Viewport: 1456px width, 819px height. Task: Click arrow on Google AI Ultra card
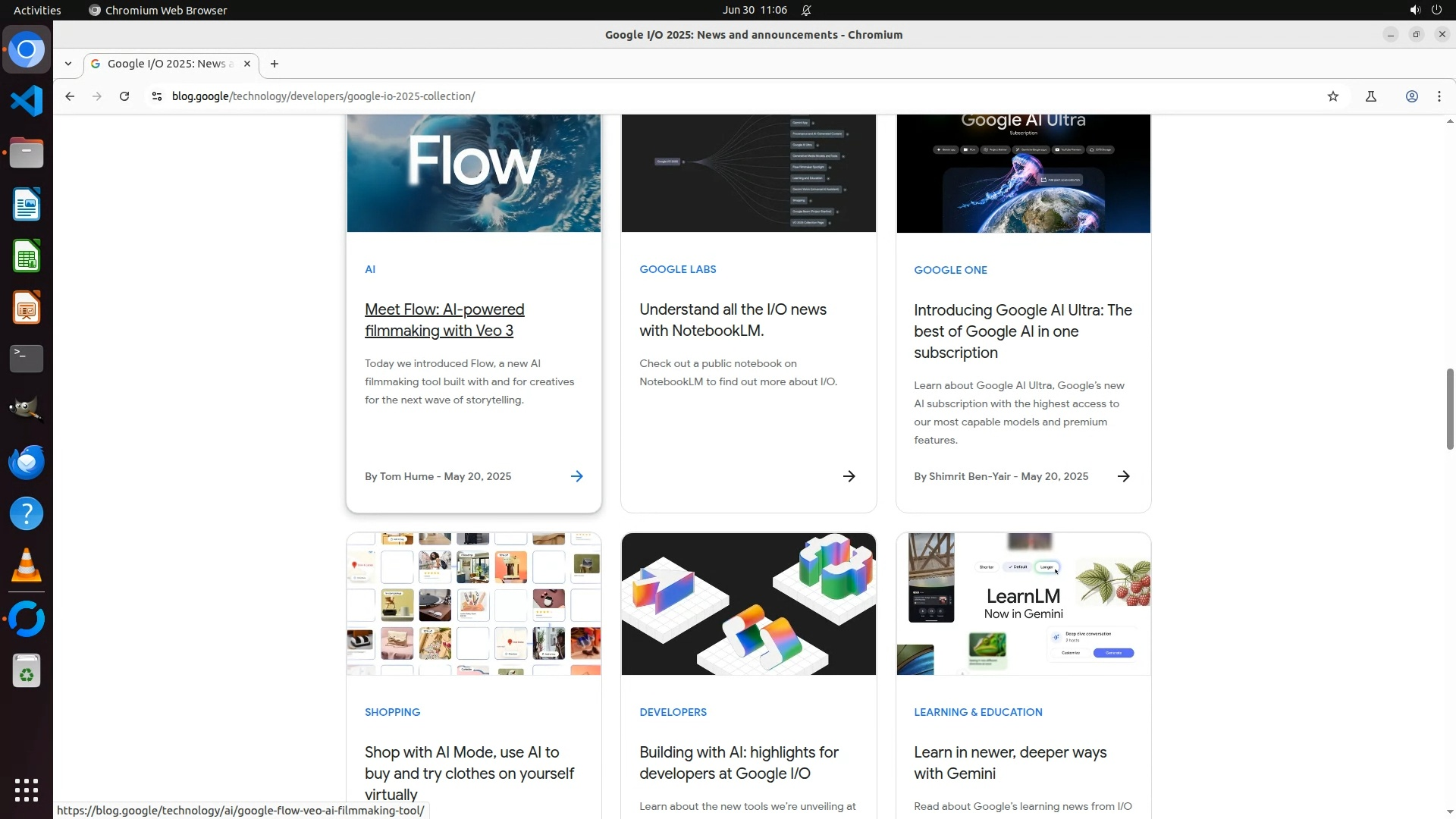[1123, 476]
